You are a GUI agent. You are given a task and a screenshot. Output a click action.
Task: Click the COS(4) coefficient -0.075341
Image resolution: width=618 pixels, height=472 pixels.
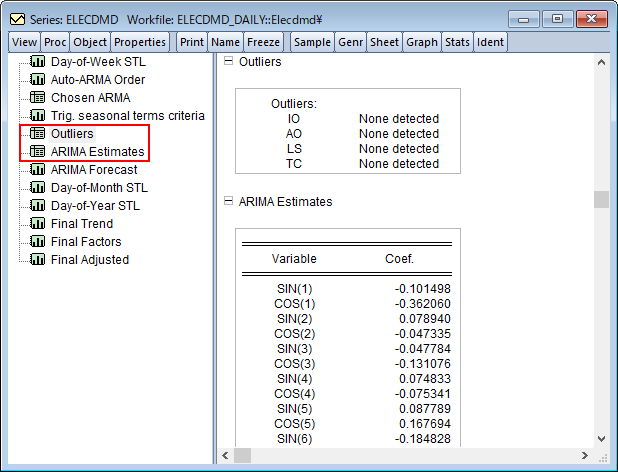pos(423,394)
